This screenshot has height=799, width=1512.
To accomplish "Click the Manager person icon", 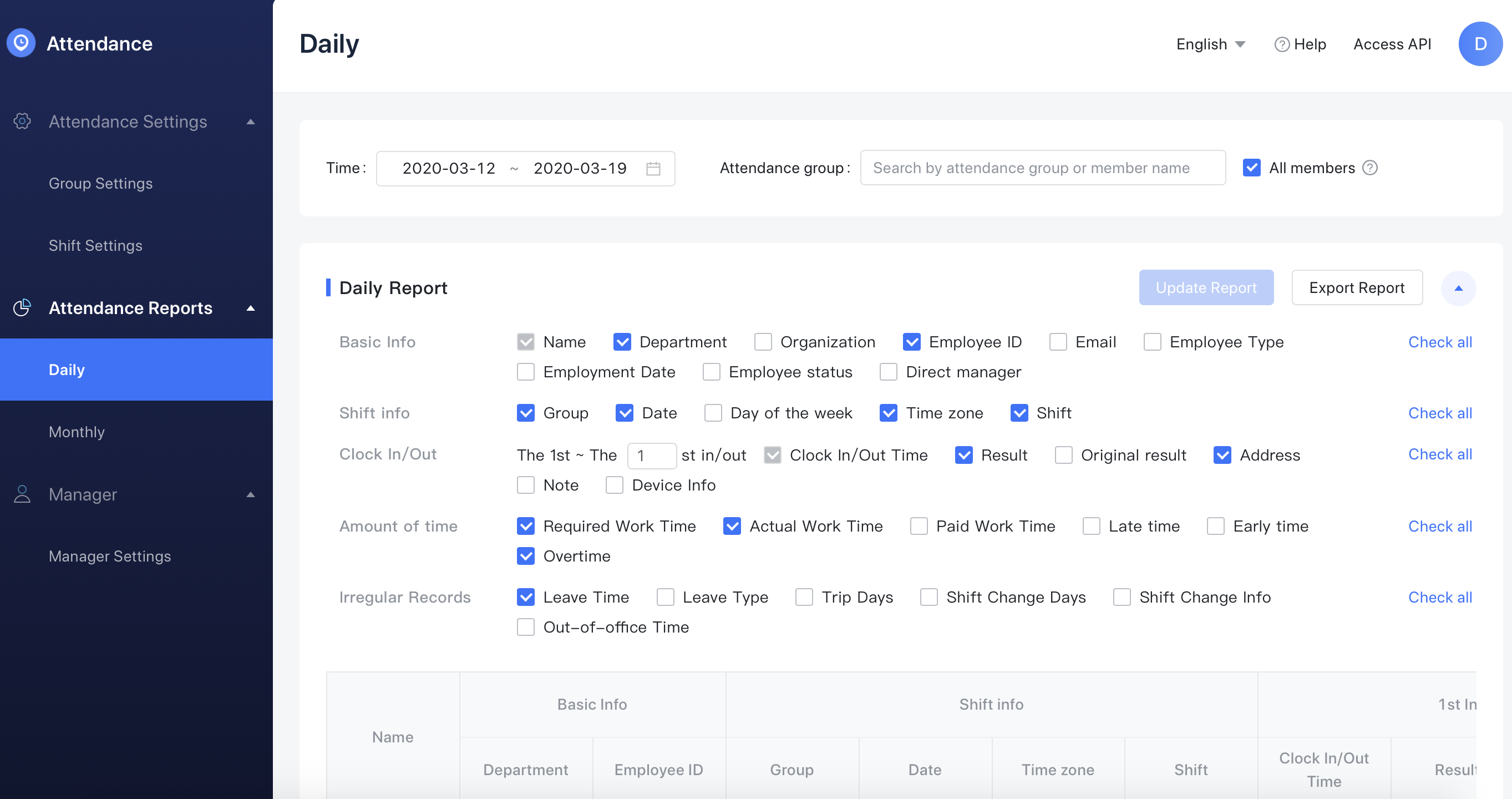I will tap(22, 494).
